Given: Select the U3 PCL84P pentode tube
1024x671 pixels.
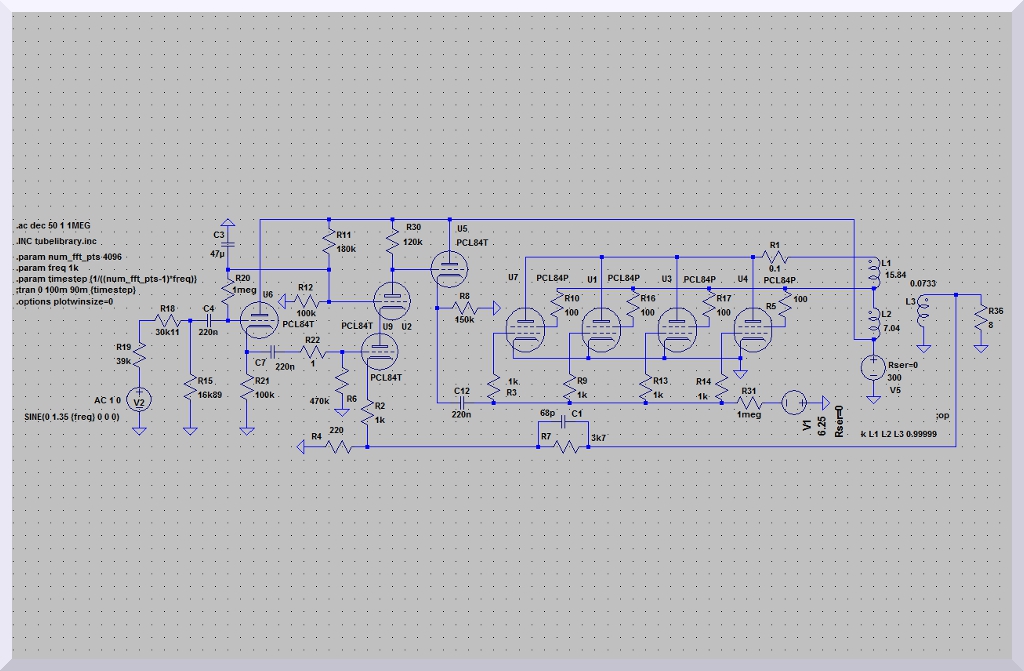Looking at the screenshot, I should [677, 328].
